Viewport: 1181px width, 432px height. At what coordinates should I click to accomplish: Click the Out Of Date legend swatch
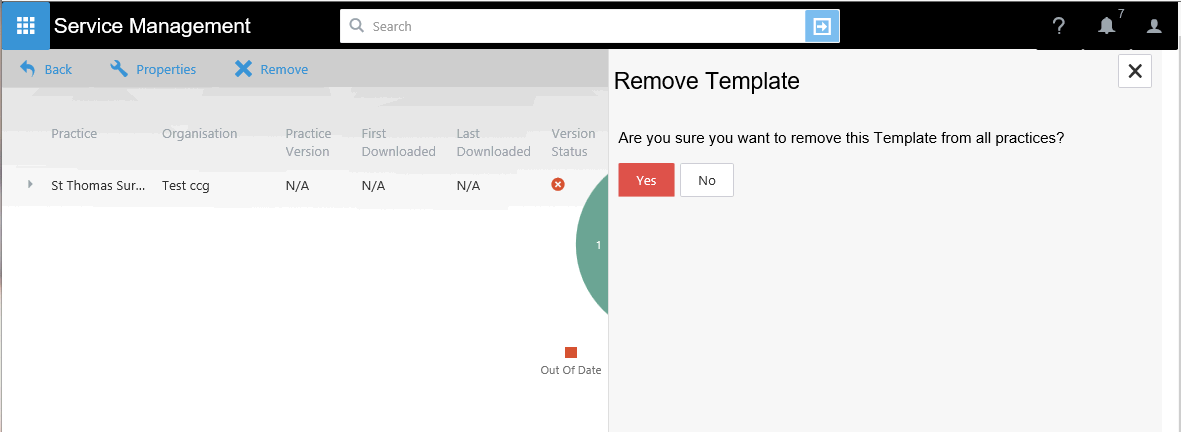(x=571, y=352)
